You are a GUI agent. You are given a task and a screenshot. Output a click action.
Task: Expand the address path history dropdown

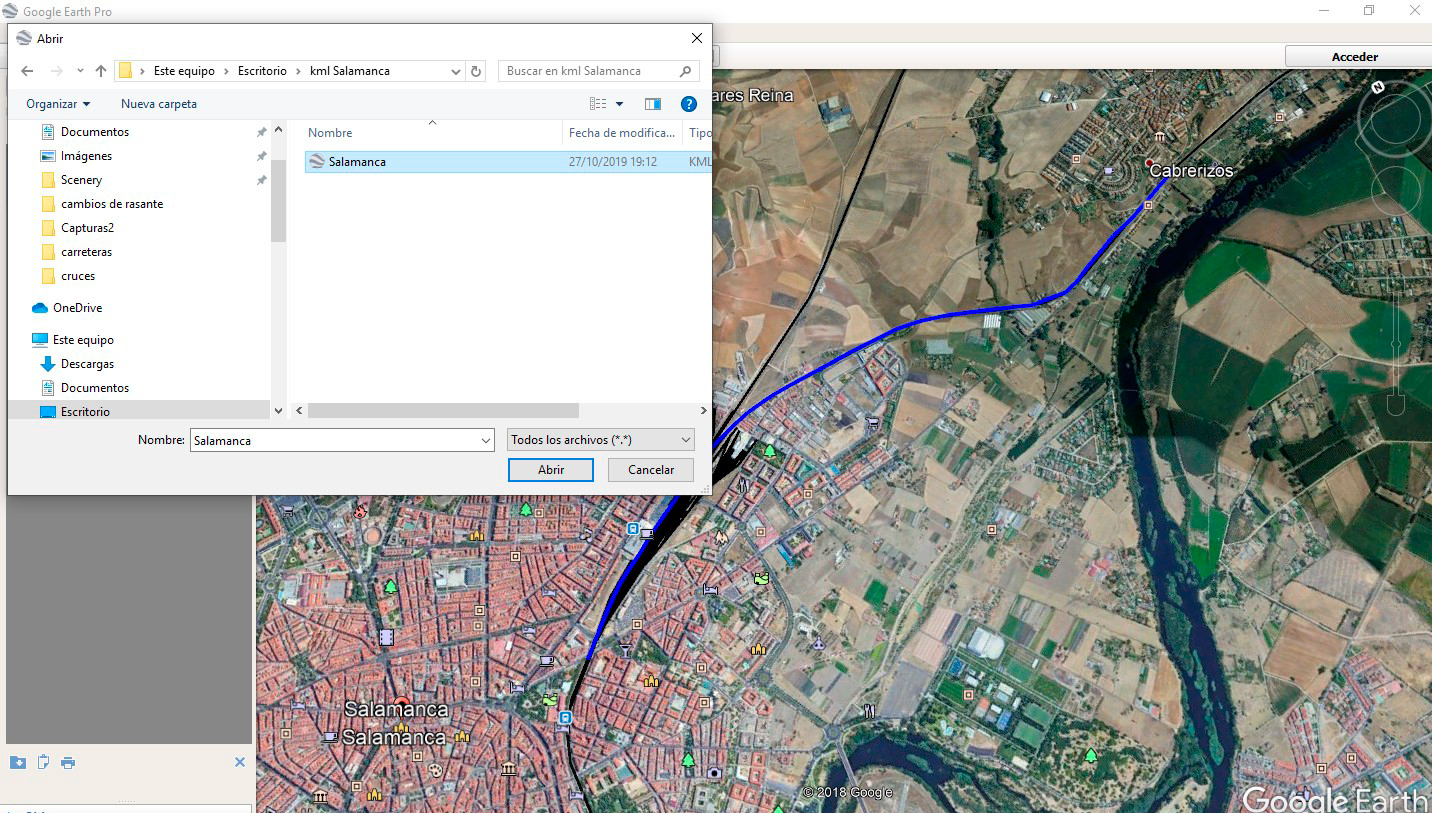[x=456, y=71]
